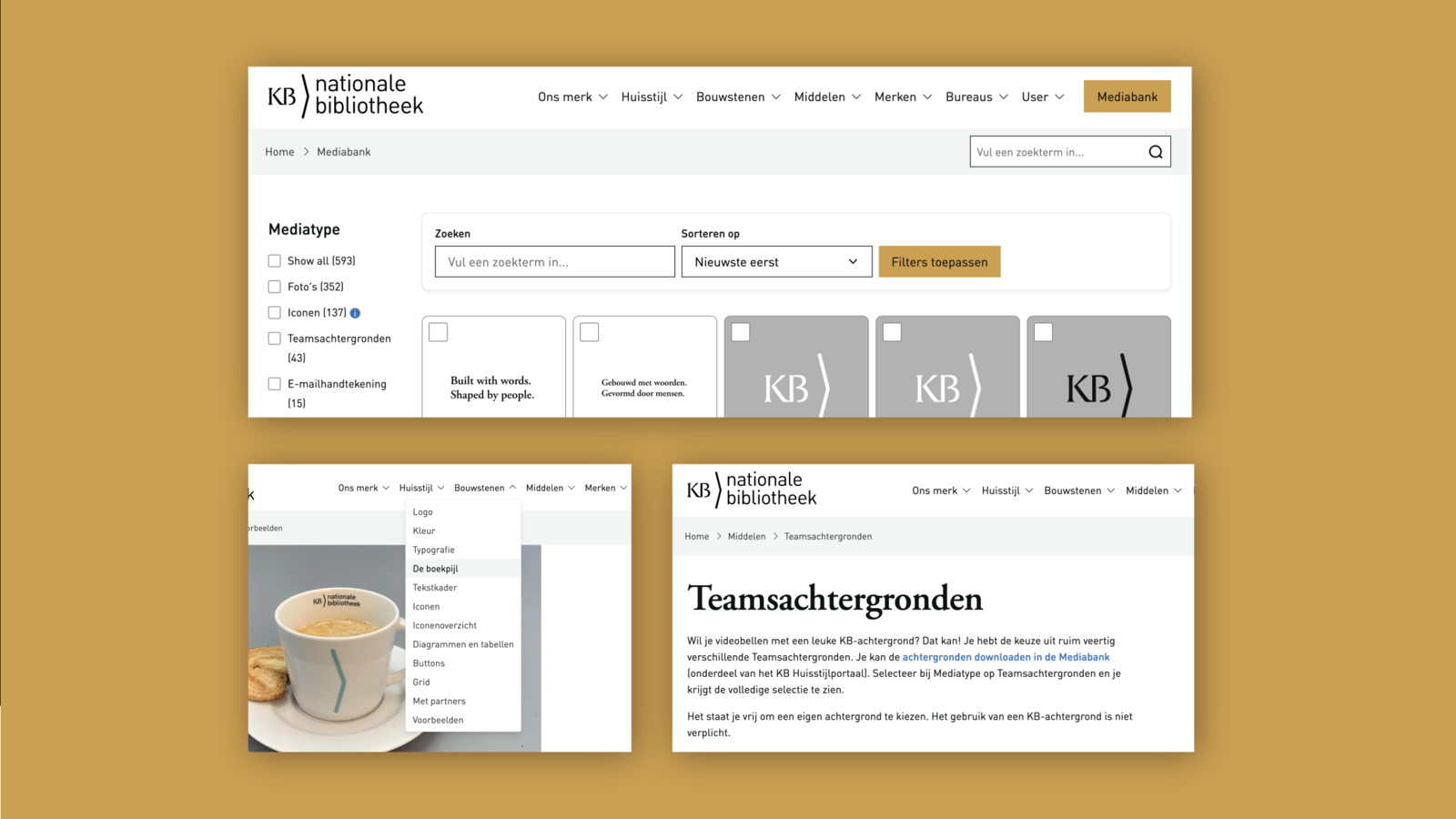The height and width of the screenshot is (819, 1456).
Task: Check the Show all (593) filter
Action: [x=274, y=260]
